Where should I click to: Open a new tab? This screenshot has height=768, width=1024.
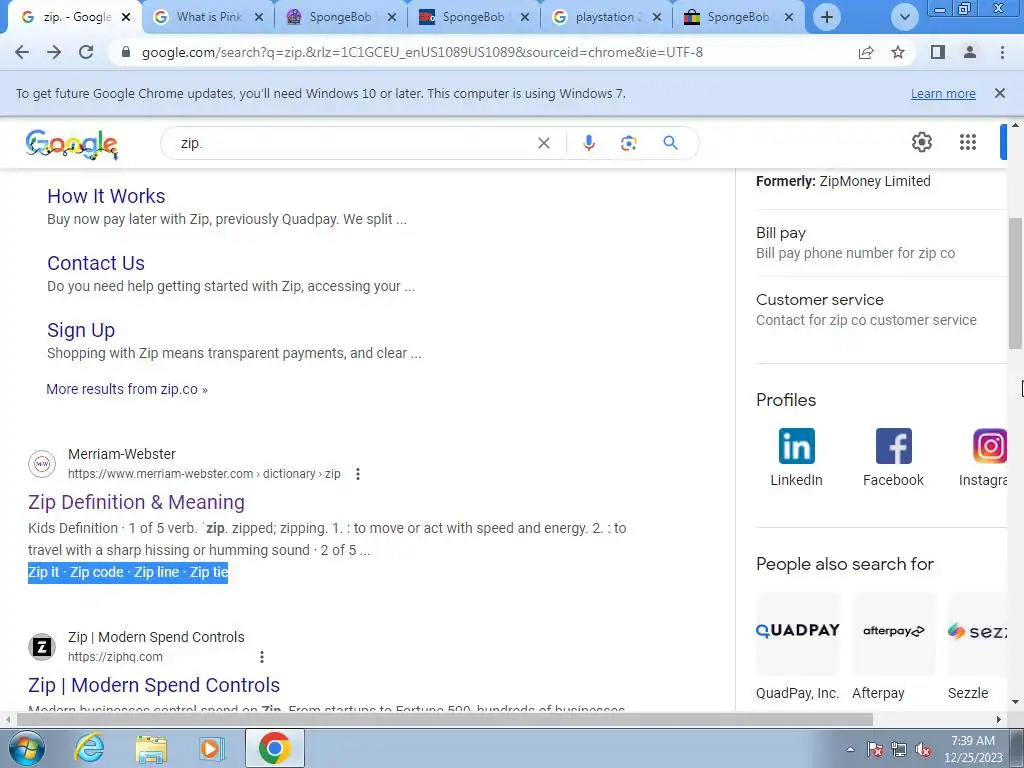click(827, 17)
